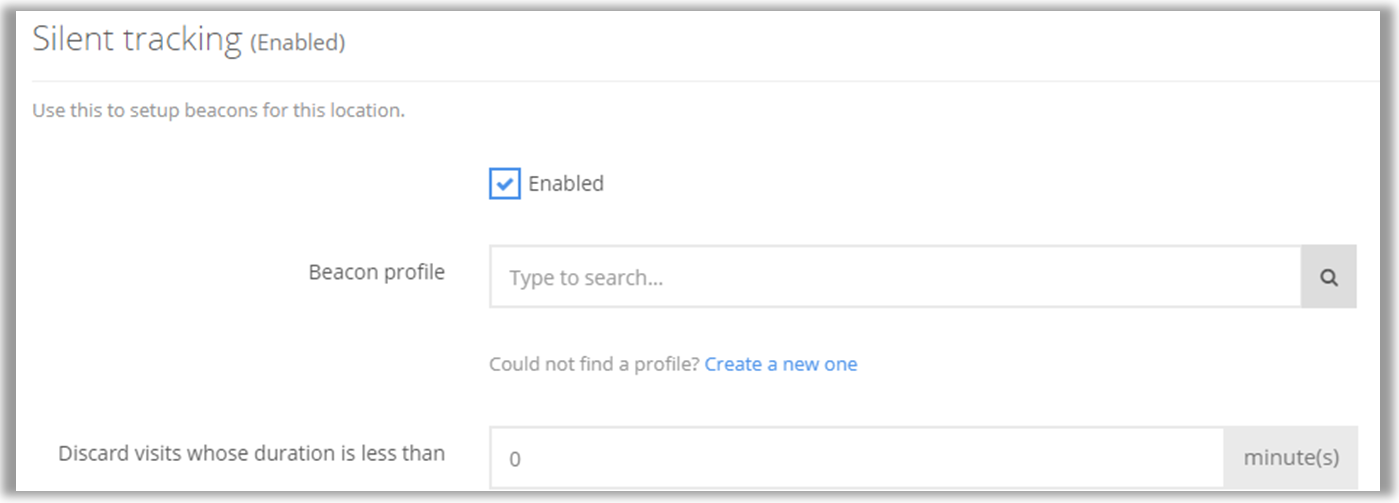Click the Discard visits duration label
The height and width of the screenshot is (503, 1399).
pyautogui.click(x=251, y=453)
